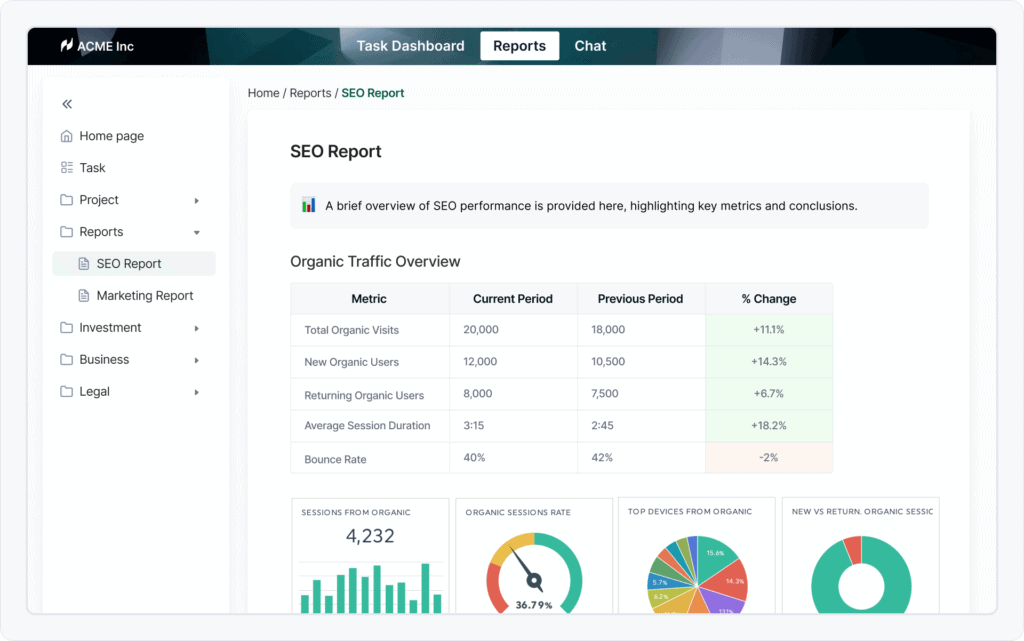The height and width of the screenshot is (641, 1024).
Task: Click the SEO Report page title
Action: coord(336,151)
